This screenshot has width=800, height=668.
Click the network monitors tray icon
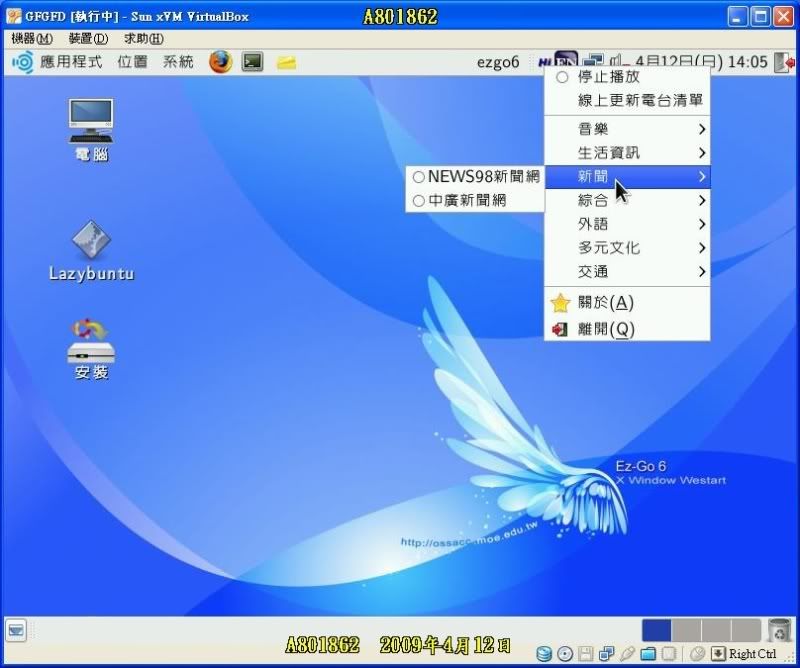coord(594,60)
